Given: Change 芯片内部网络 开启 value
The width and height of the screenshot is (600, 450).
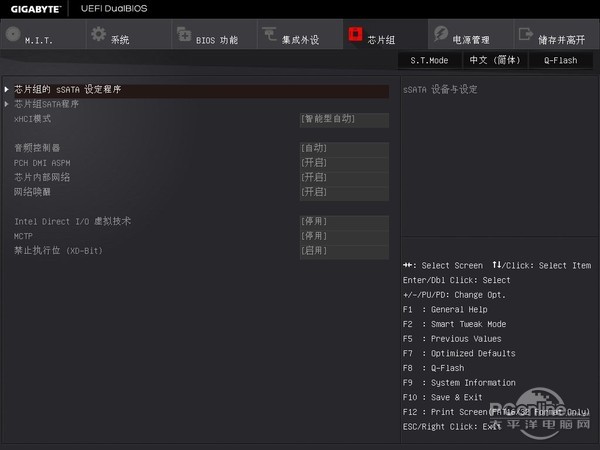Looking at the screenshot, I should click(344, 178).
